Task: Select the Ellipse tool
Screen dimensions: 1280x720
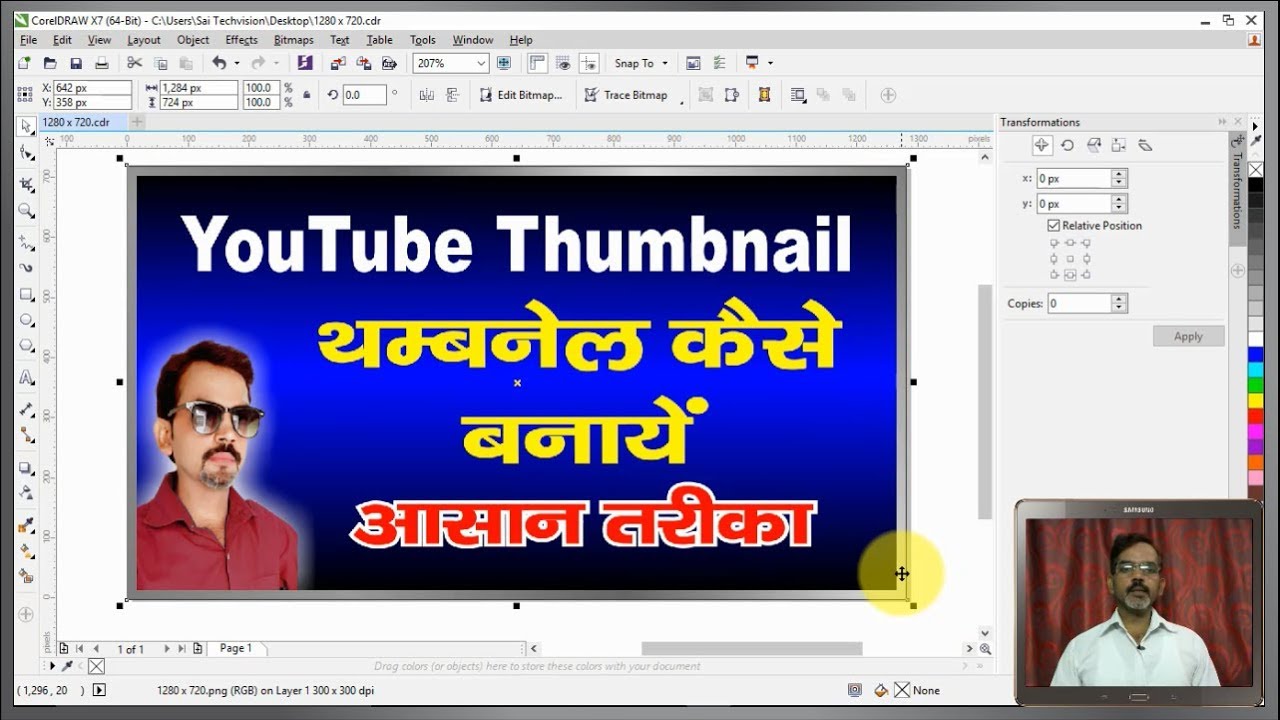Action: (x=26, y=320)
